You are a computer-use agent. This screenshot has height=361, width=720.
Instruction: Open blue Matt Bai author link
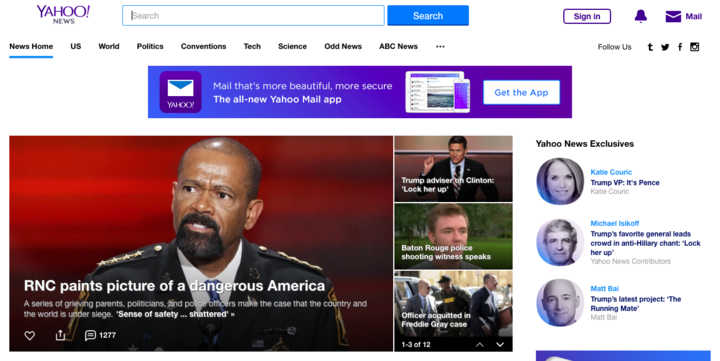point(604,288)
